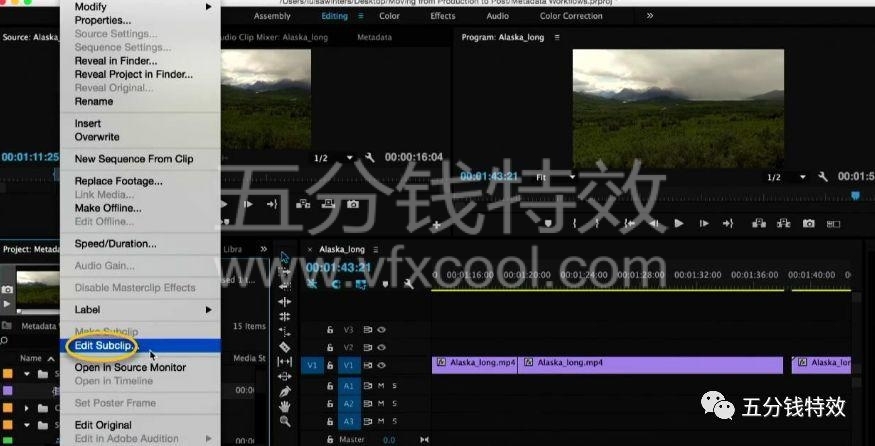Click Insert icon in Source monitor

(x=303, y=204)
